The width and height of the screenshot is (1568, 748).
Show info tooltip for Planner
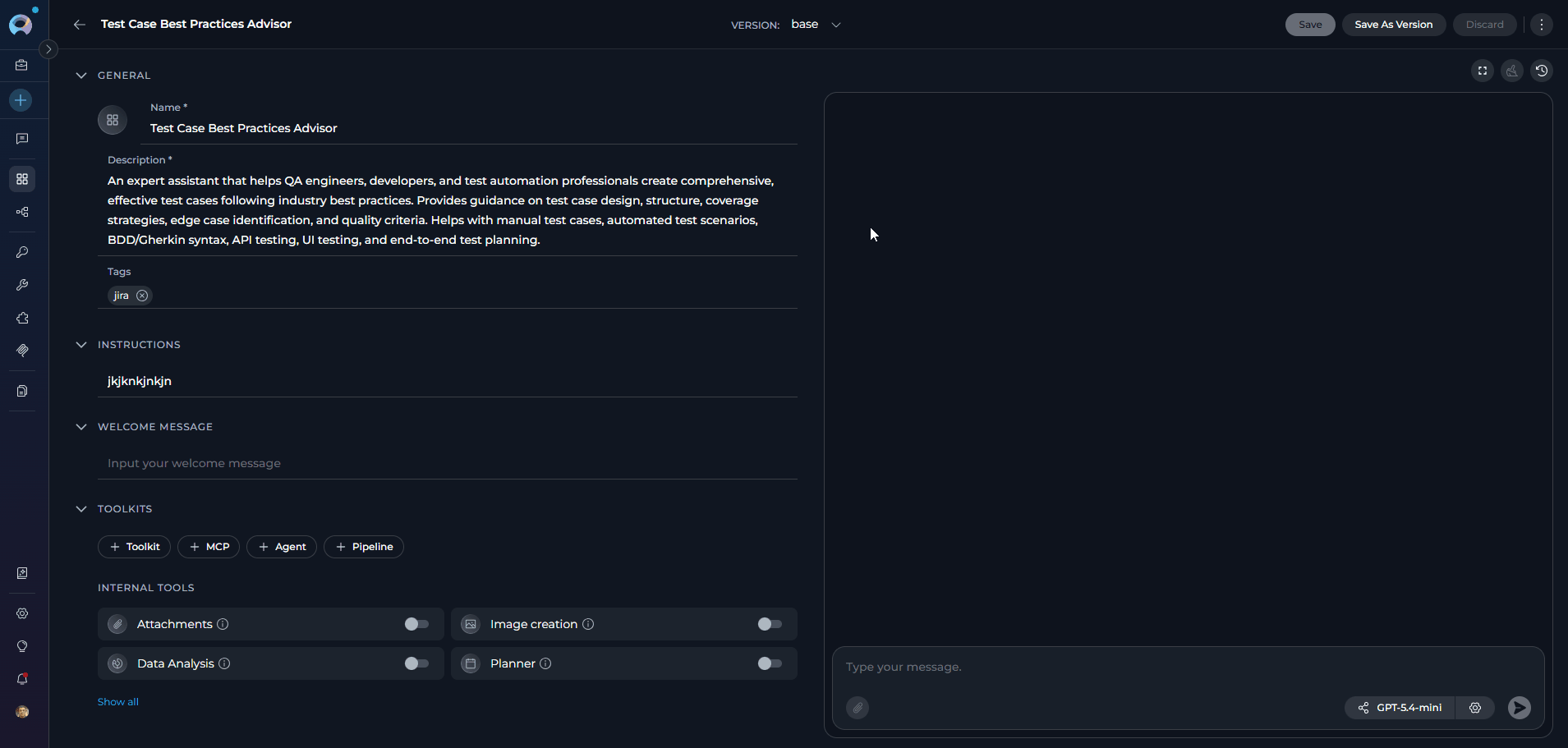(545, 663)
